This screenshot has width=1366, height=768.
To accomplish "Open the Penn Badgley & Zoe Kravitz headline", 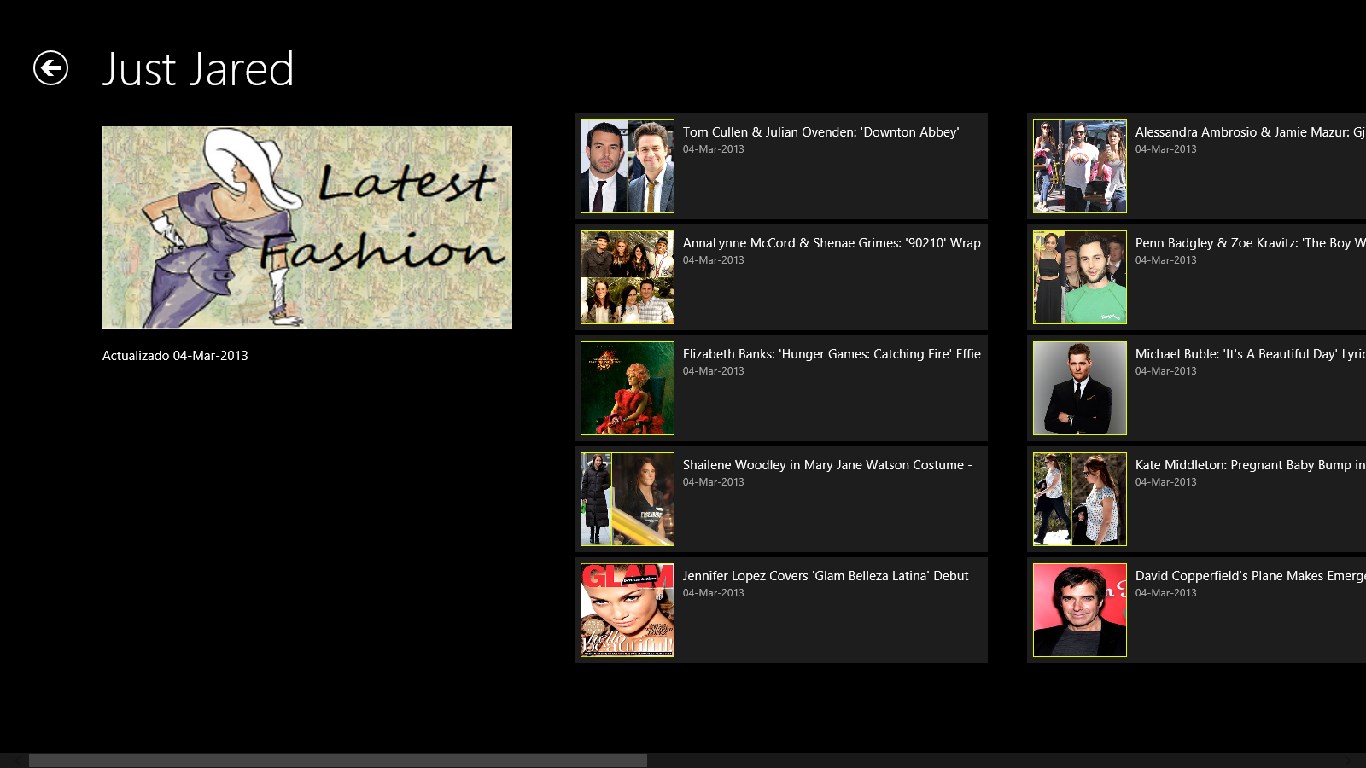I will coord(1249,243).
